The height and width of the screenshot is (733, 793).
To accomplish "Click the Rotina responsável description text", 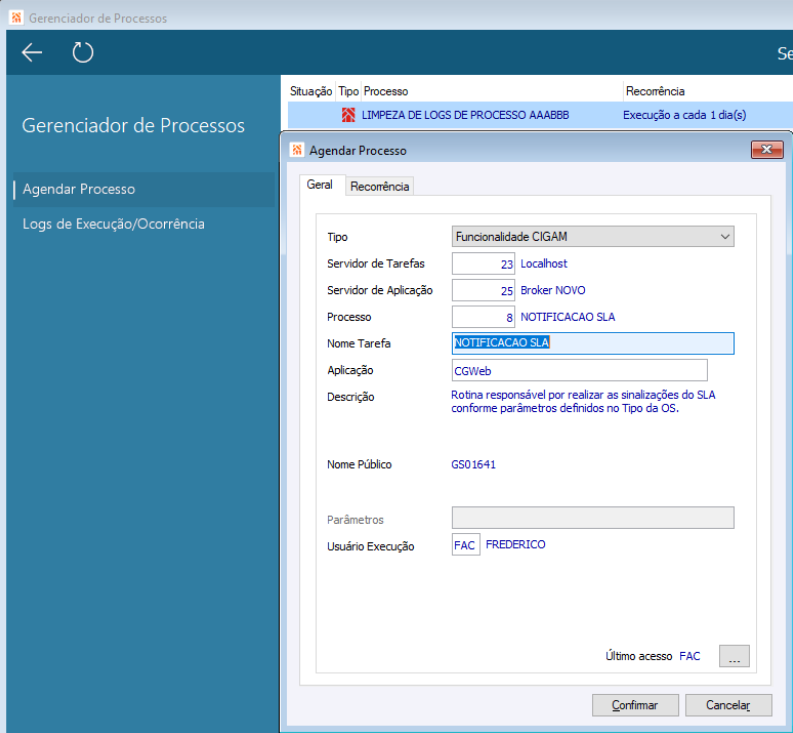I will coord(583,402).
